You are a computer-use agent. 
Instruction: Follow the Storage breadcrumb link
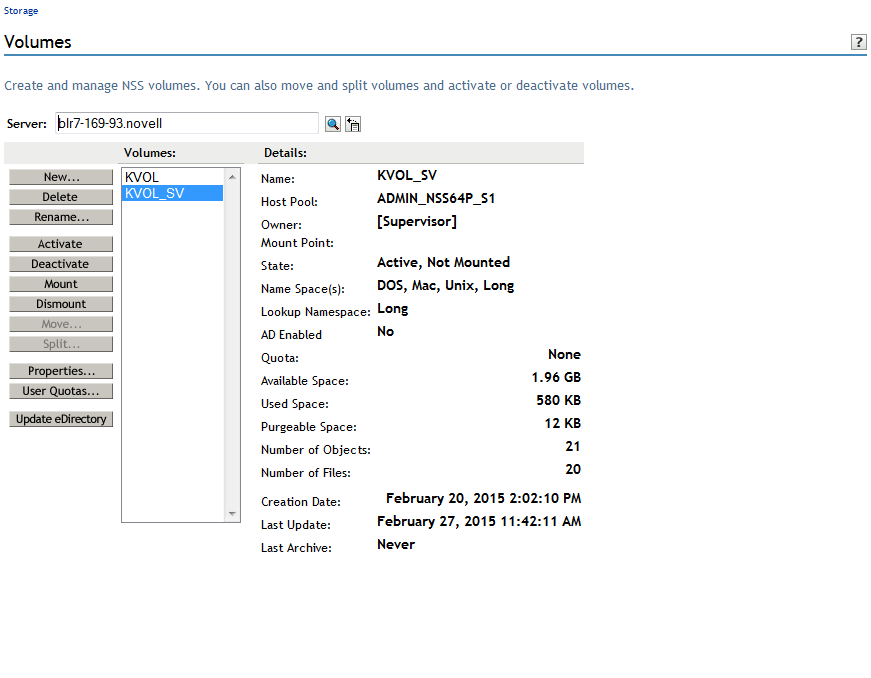[21, 11]
